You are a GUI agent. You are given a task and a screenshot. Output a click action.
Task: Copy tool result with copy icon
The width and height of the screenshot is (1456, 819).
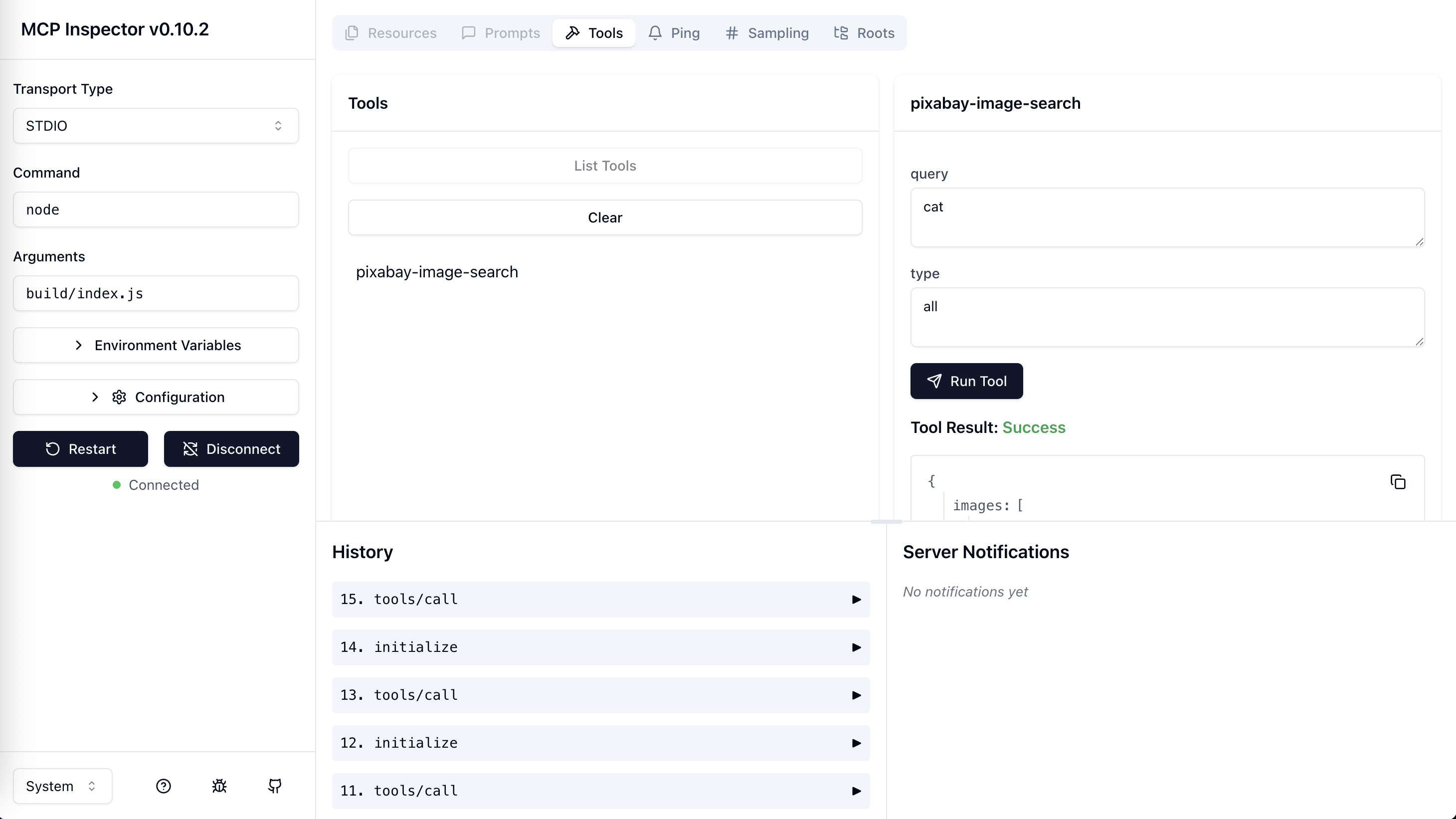pyautogui.click(x=1398, y=482)
